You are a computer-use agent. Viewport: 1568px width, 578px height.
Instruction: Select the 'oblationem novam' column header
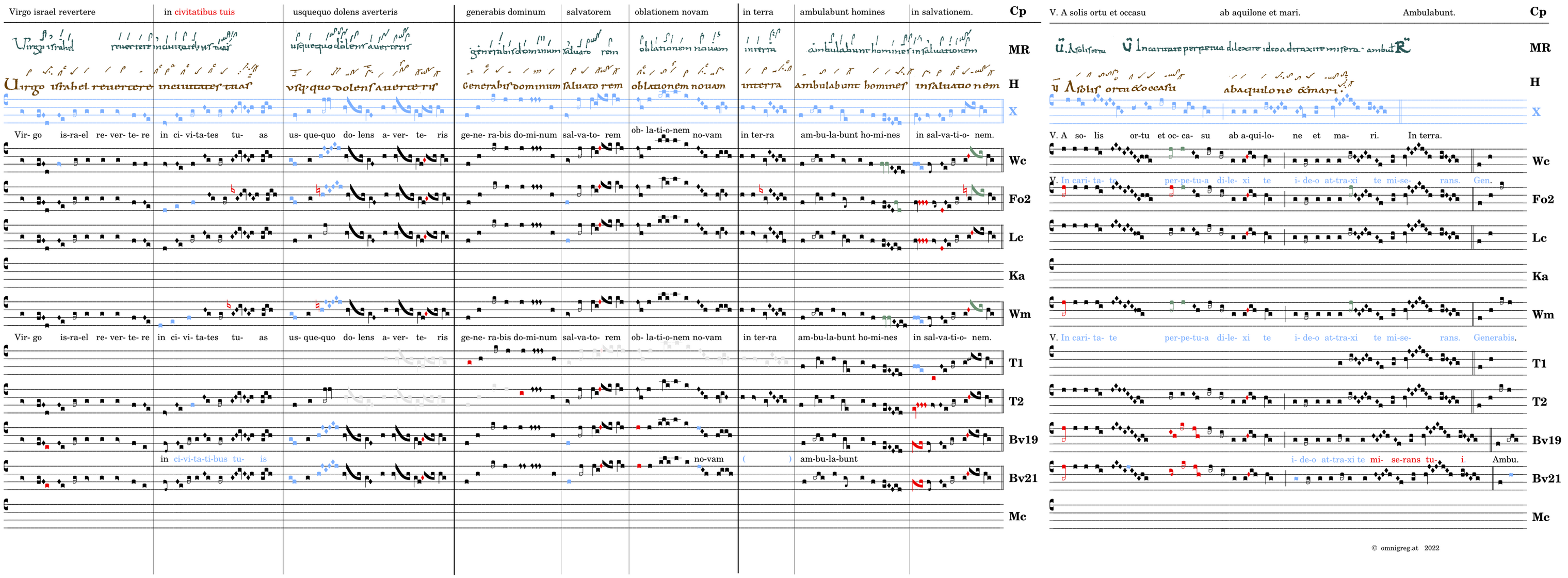click(671, 11)
